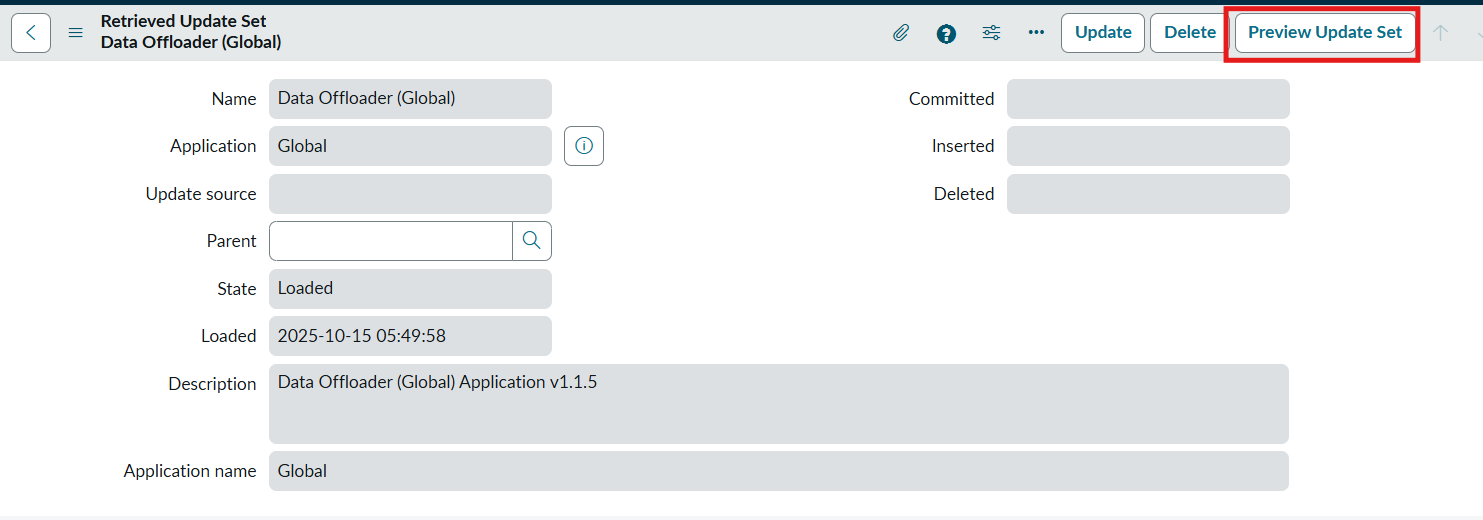Image resolution: width=1483 pixels, height=520 pixels.
Task: Select the empty Committed field
Action: tap(1148, 99)
